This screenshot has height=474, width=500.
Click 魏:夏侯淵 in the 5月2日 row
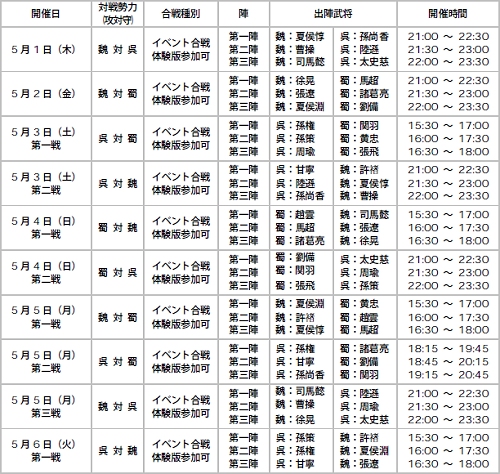(300, 107)
